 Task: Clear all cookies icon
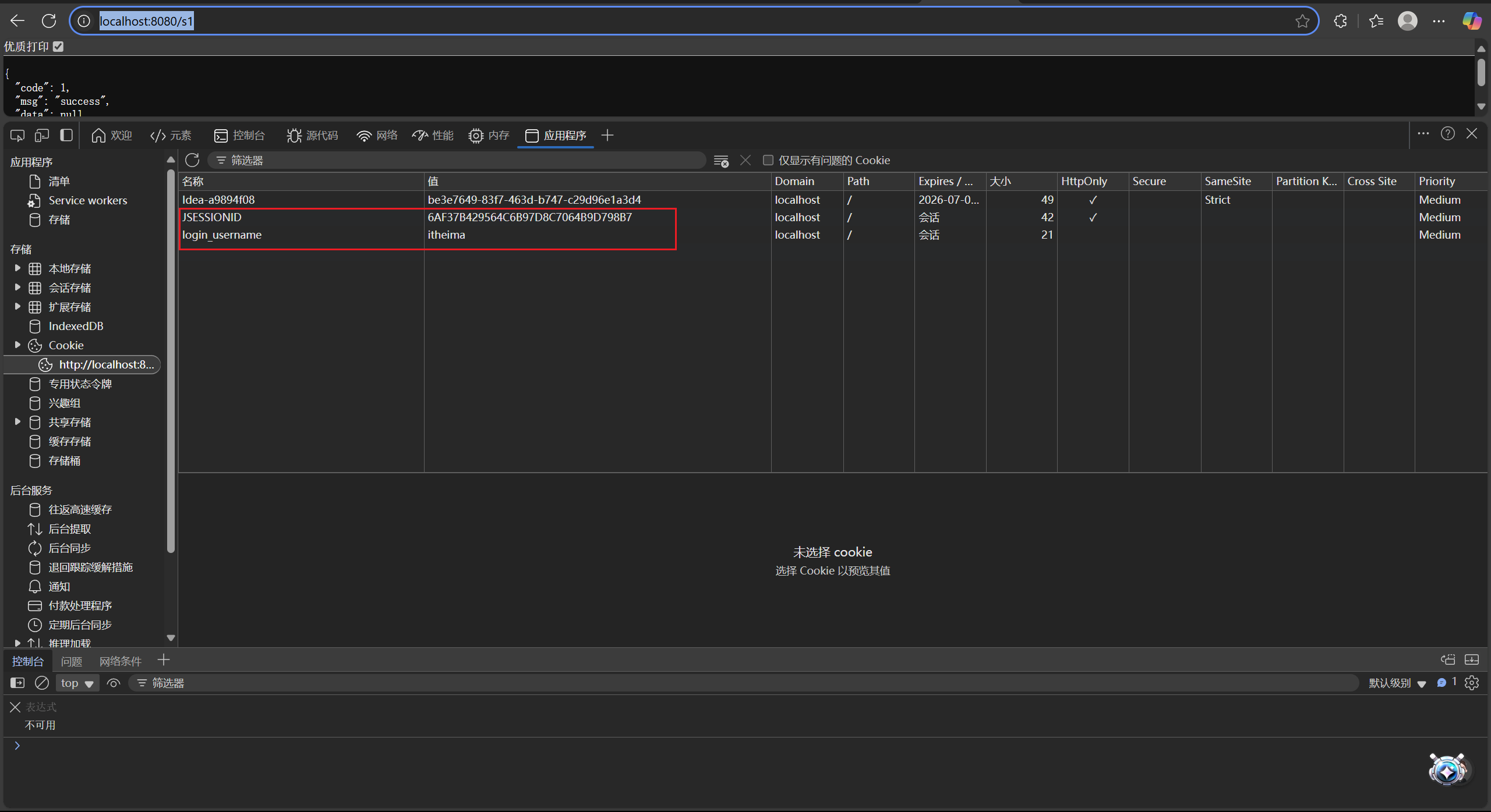(721, 161)
